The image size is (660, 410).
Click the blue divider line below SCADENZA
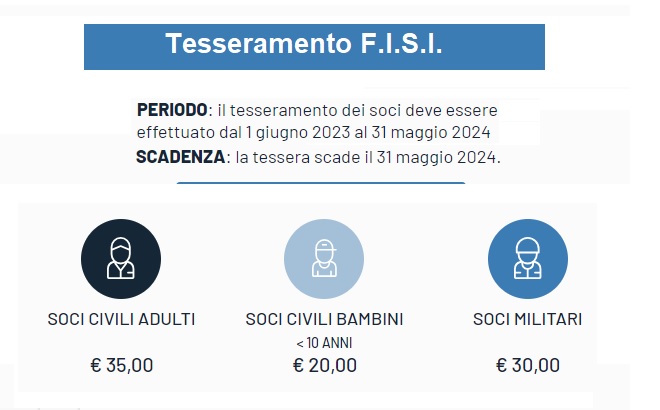click(x=321, y=183)
